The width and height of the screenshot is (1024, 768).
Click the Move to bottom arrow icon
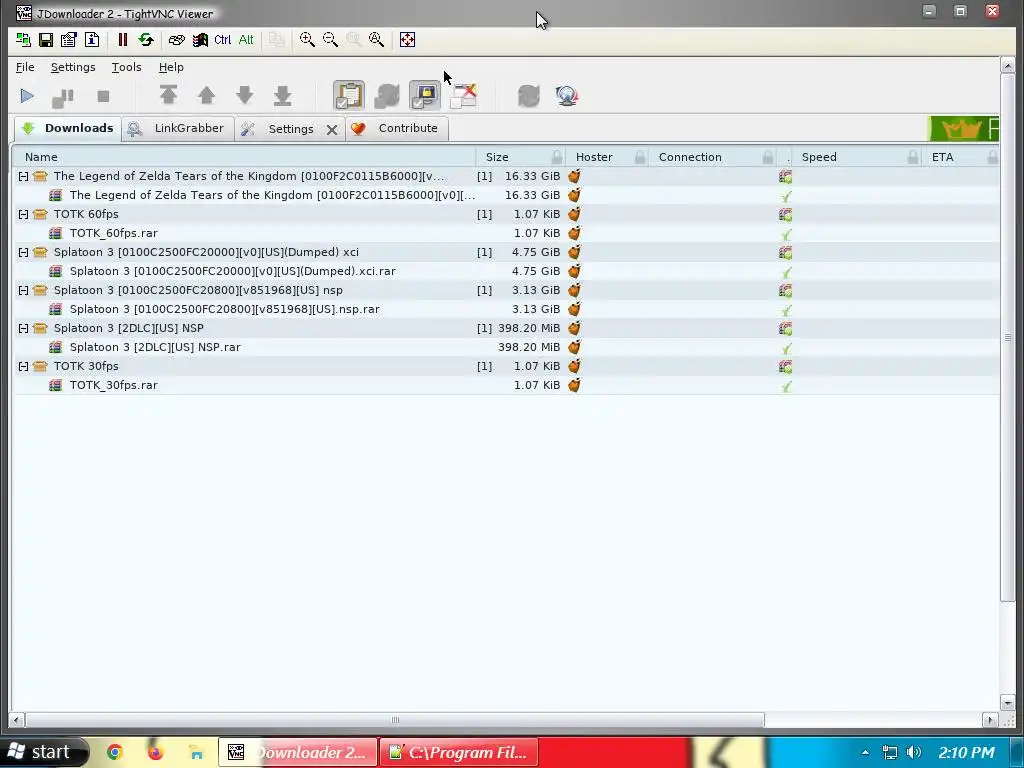tap(283, 95)
